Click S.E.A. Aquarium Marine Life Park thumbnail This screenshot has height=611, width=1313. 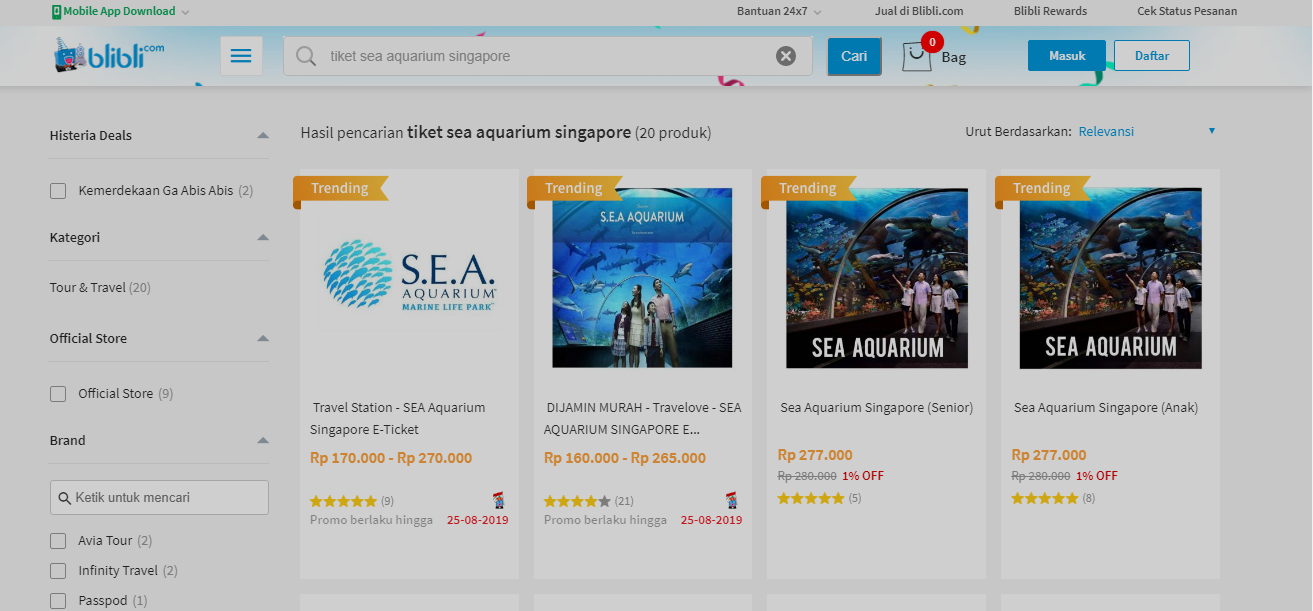click(x=410, y=278)
